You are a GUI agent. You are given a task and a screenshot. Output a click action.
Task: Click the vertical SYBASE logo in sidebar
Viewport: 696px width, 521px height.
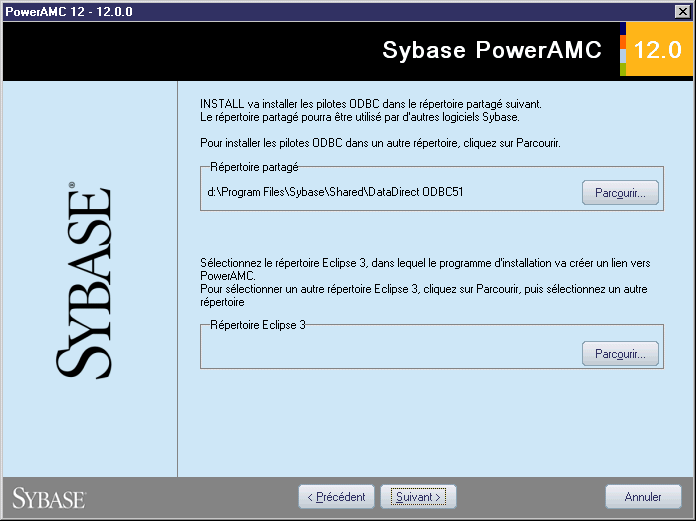[83, 280]
